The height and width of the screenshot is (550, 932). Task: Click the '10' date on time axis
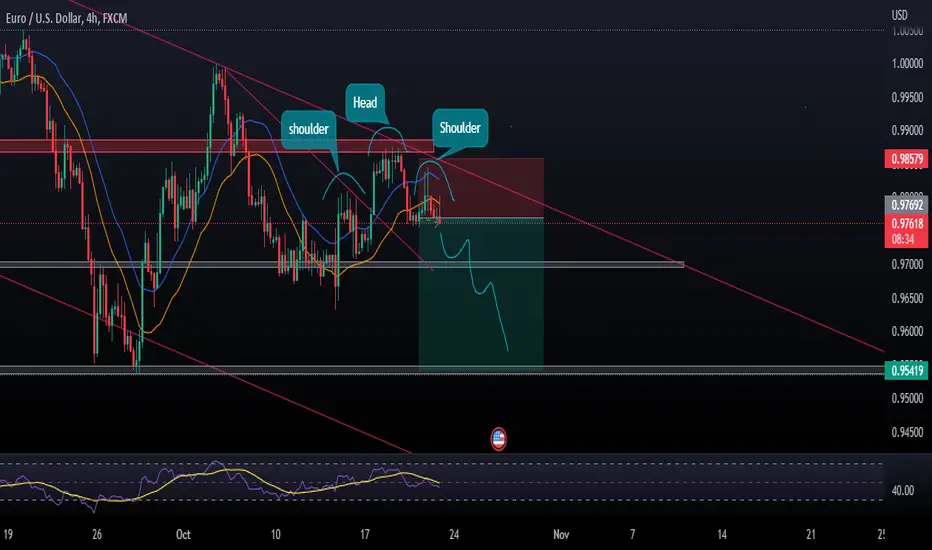click(x=275, y=534)
